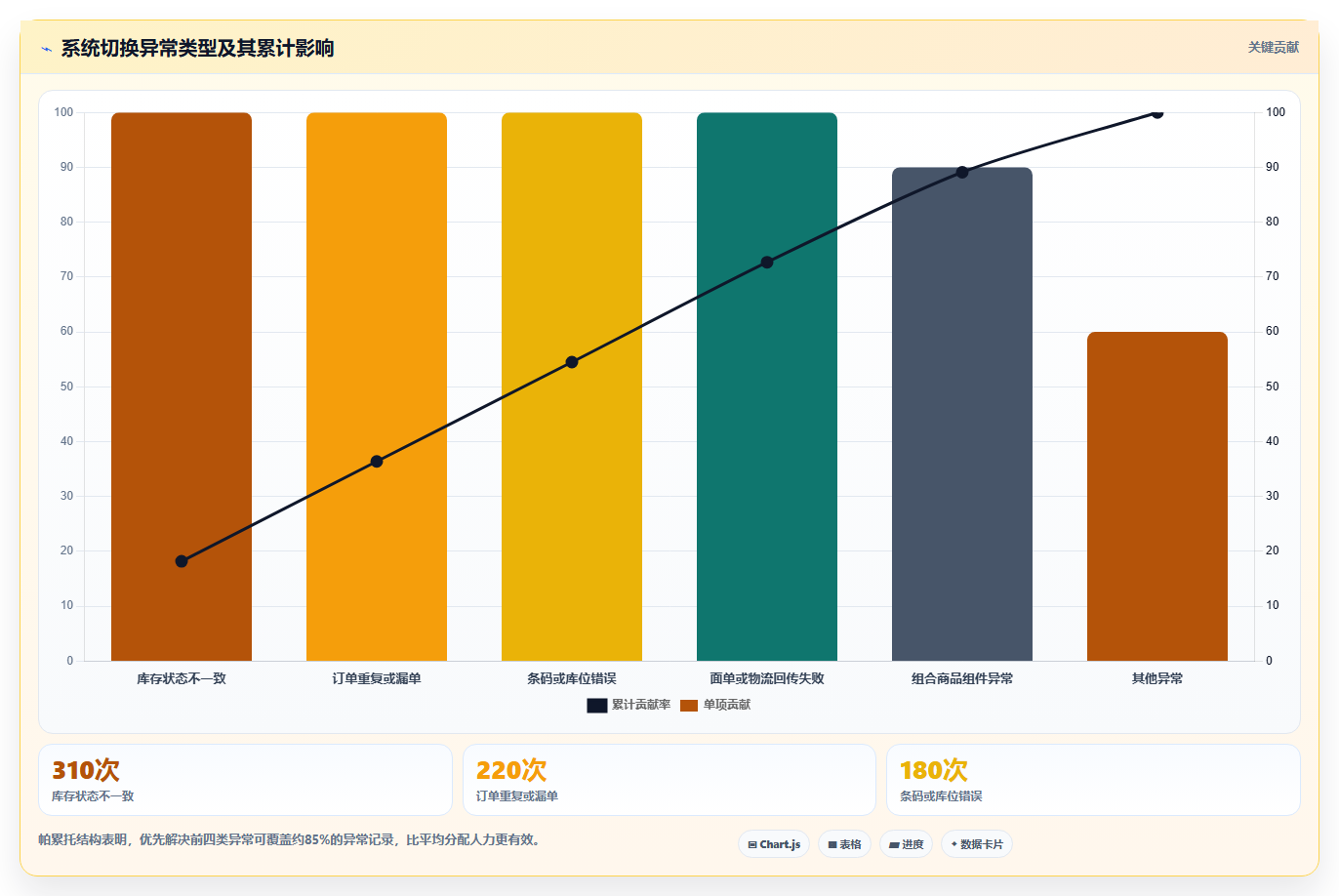Click the 其他异常 x-axis label
This screenshot has height=896, width=1339.
tap(1157, 678)
